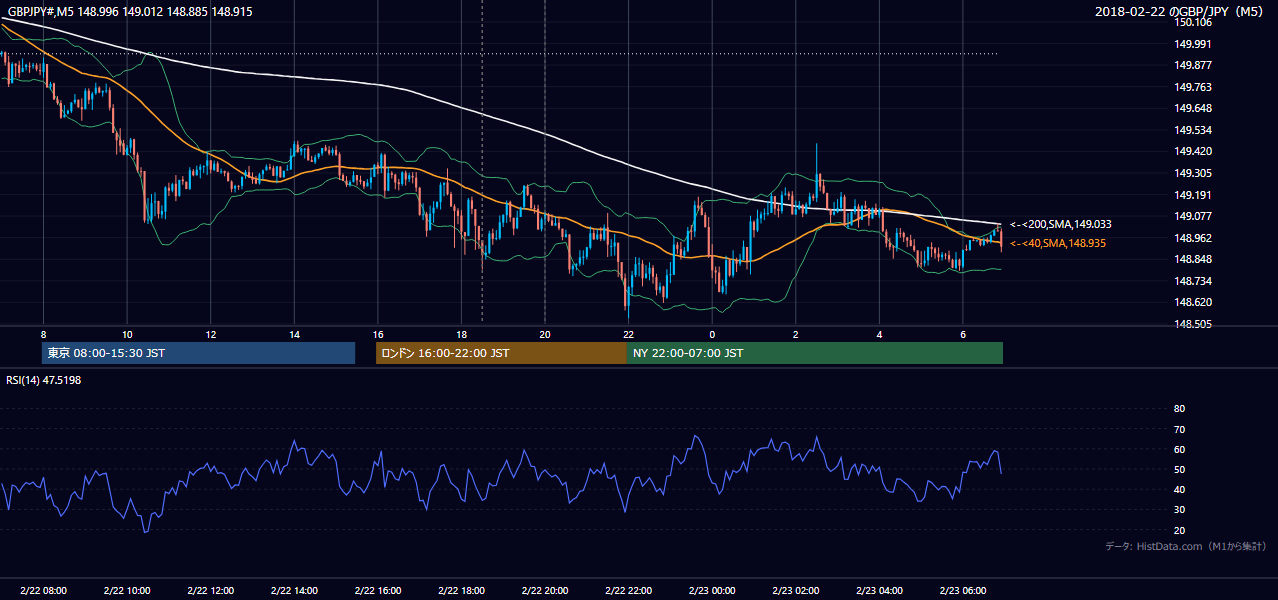Click price axis label 149.077
Viewport: 1278px width, 600px height.
(x=1194, y=216)
